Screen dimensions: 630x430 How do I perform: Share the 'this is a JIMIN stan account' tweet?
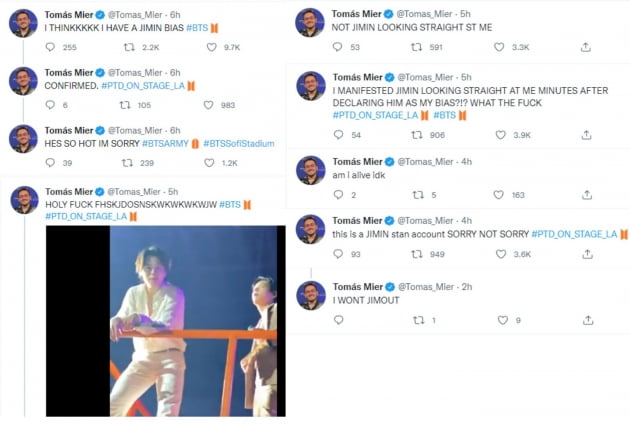tap(587, 254)
